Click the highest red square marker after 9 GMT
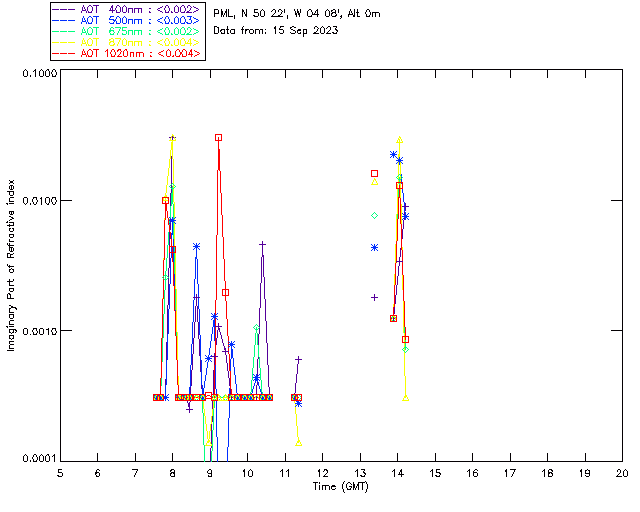 (x=218, y=137)
